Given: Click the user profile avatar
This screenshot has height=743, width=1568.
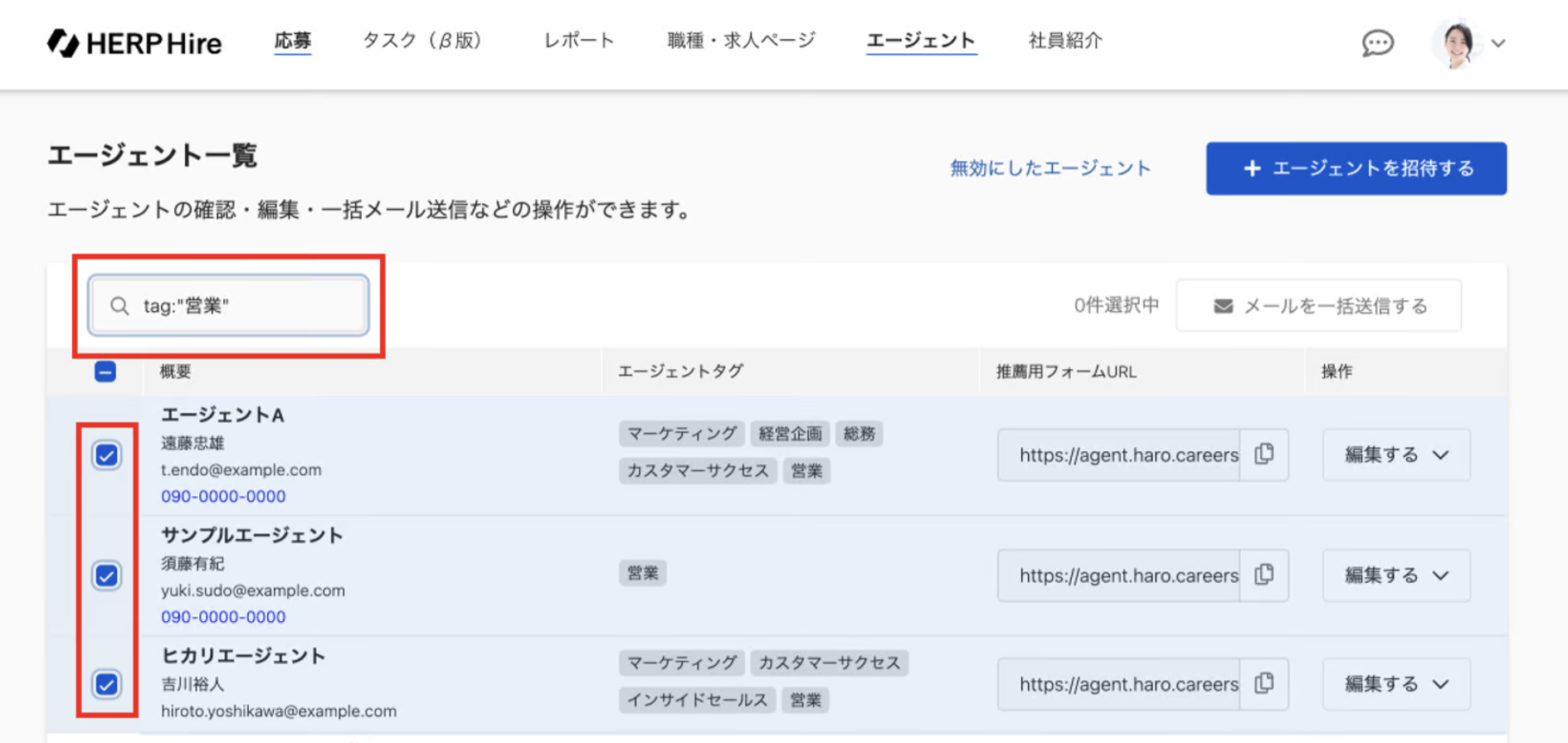Looking at the screenshot, I should (1458, 42).
